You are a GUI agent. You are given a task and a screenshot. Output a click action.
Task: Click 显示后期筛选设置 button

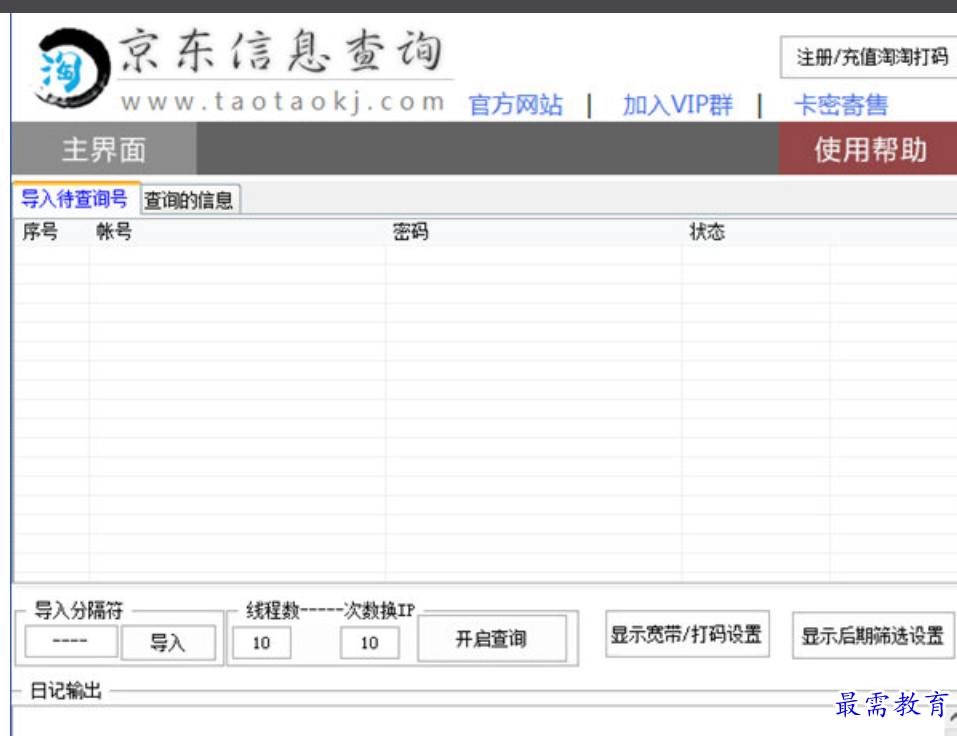(873, 635)
